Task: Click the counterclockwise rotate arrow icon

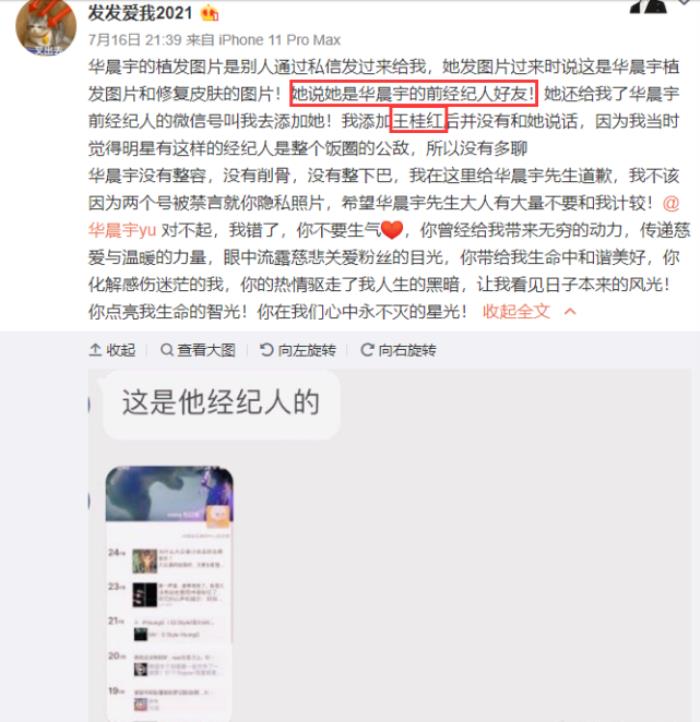Action: pos(267,350)
